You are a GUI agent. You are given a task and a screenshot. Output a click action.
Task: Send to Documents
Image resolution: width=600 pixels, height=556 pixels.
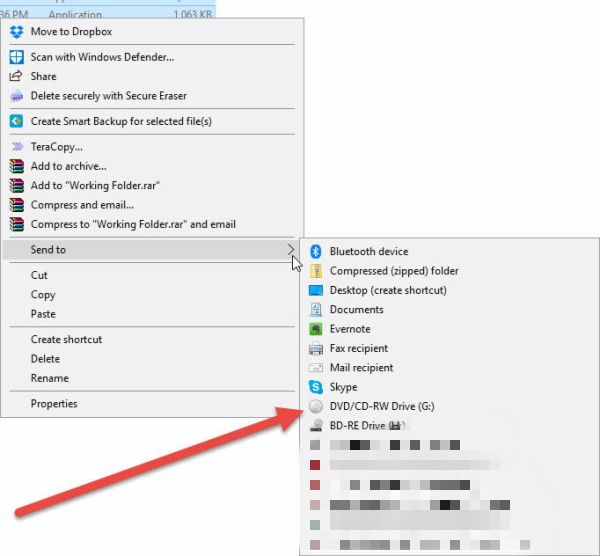point(450,310)
